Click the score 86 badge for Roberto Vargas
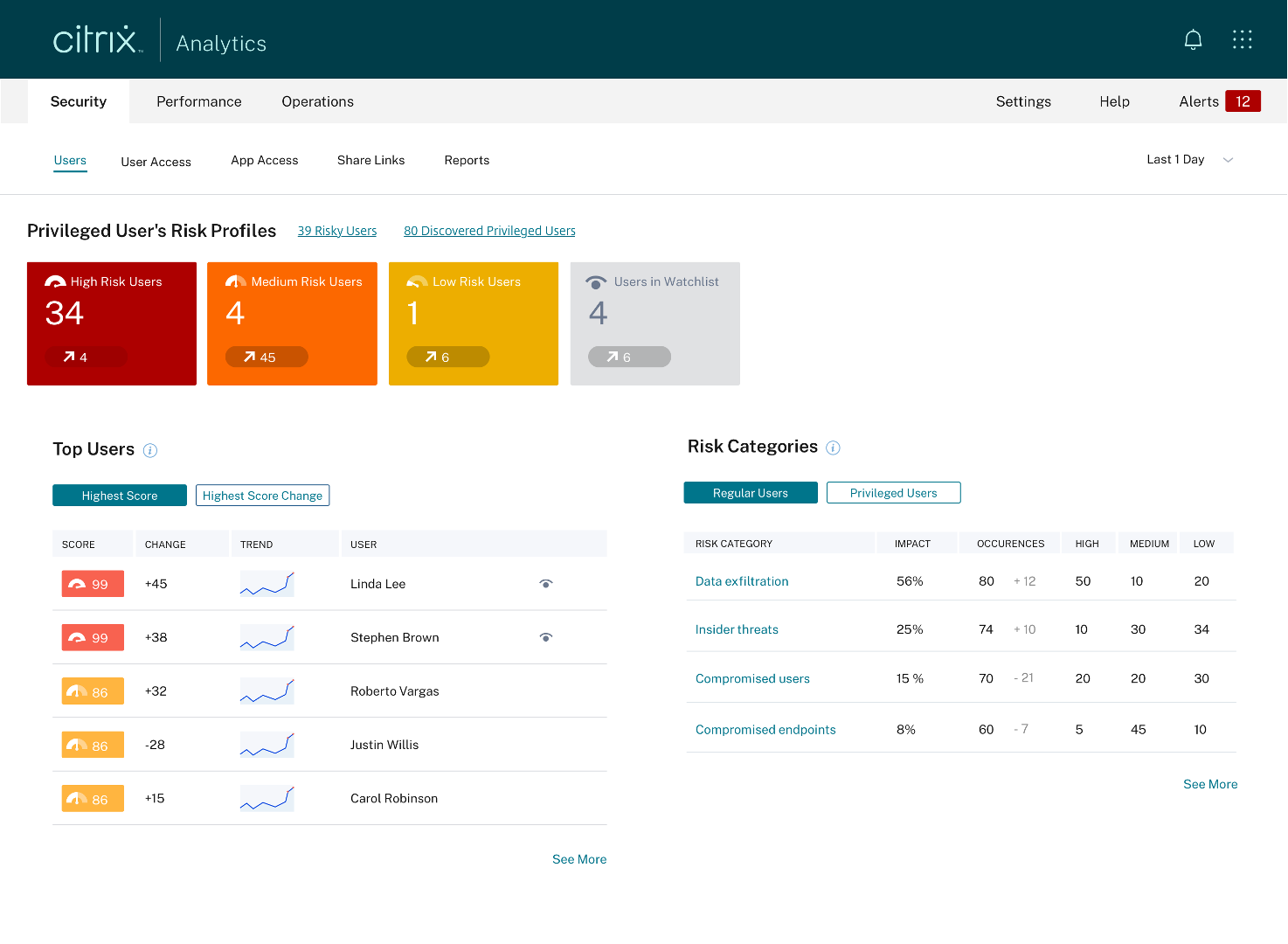This screenshot has width=1288, height=944. (93, 691)
